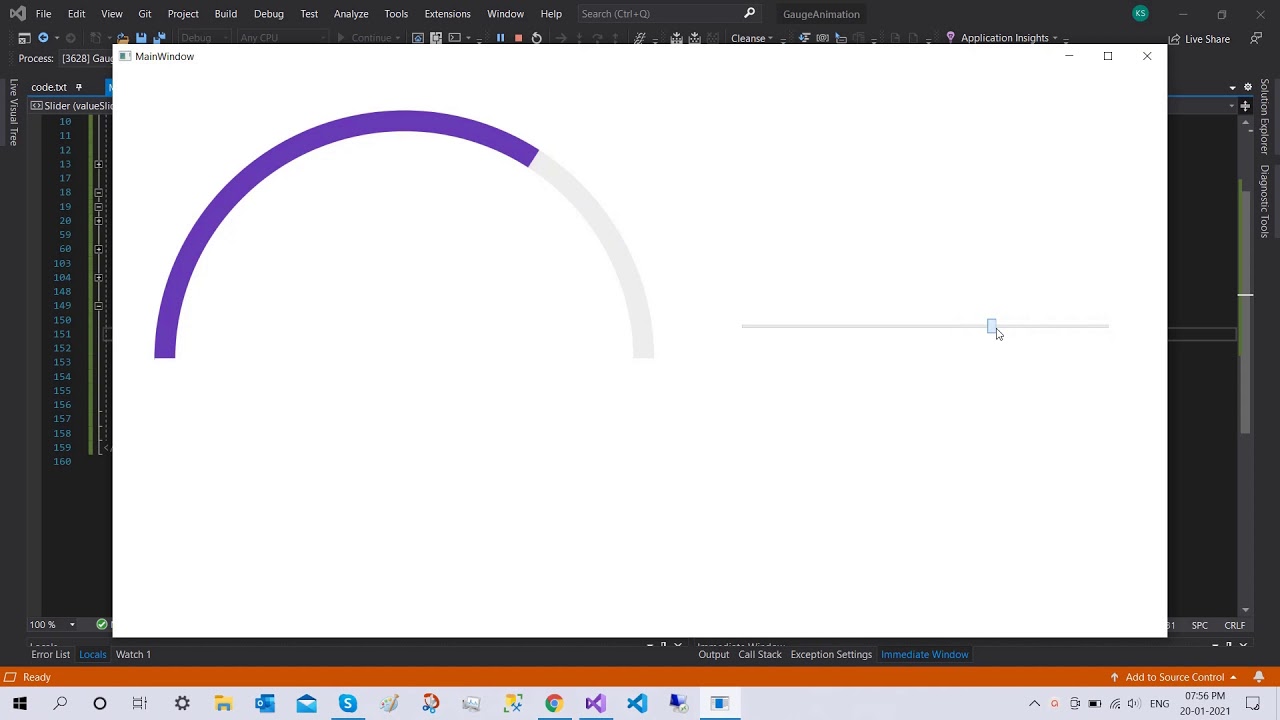Open the Extensions menu

447,14
